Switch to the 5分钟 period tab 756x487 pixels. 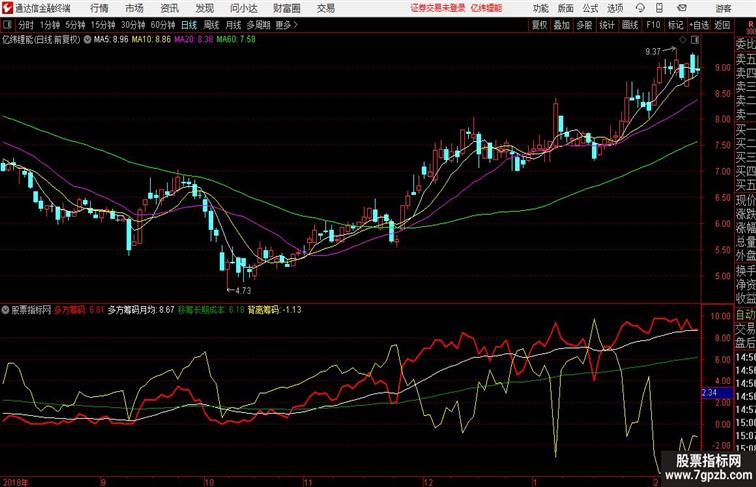[x=75, y=25]
